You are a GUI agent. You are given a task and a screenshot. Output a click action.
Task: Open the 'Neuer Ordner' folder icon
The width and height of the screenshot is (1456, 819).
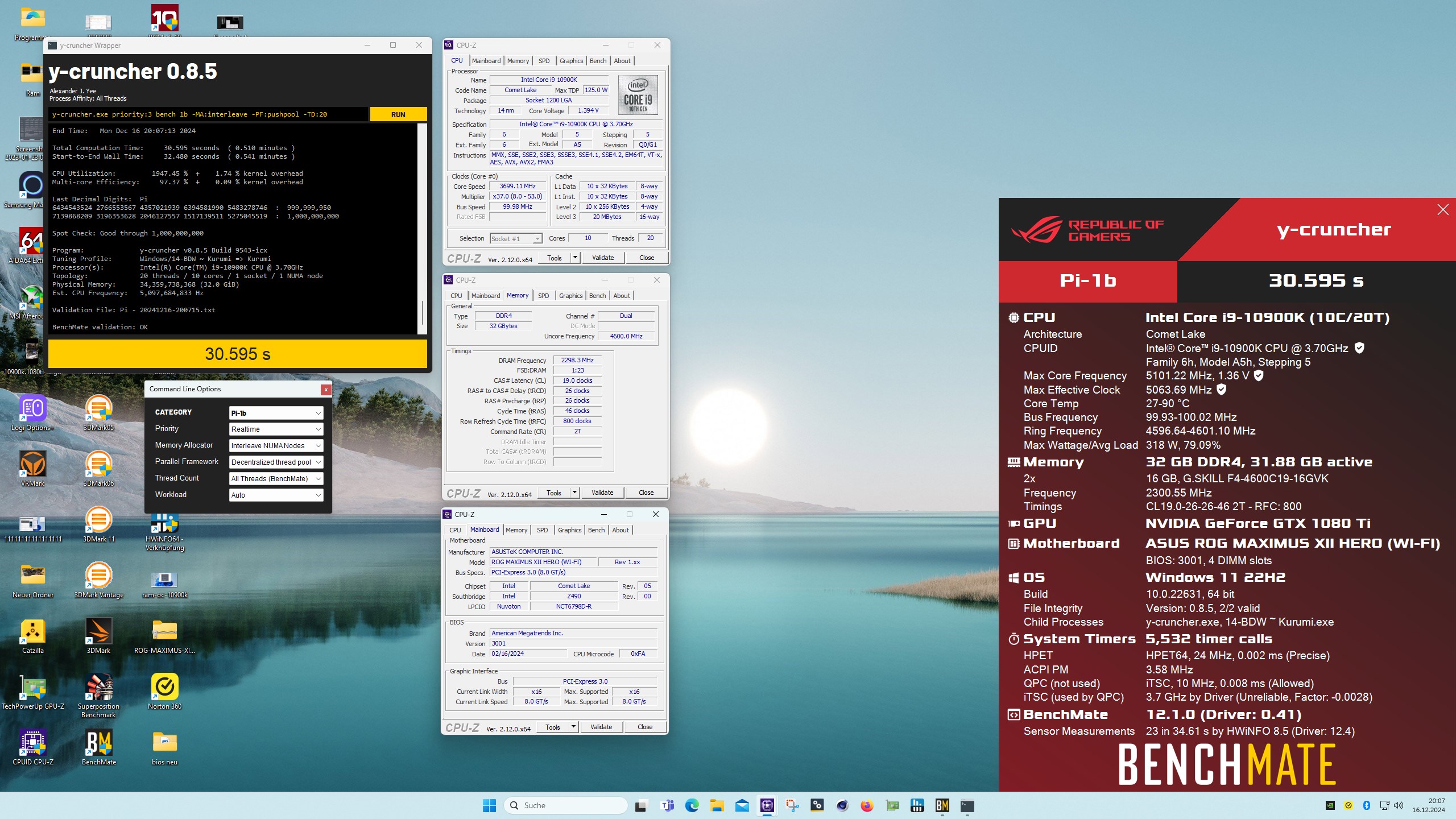click(x=33, y=580)
